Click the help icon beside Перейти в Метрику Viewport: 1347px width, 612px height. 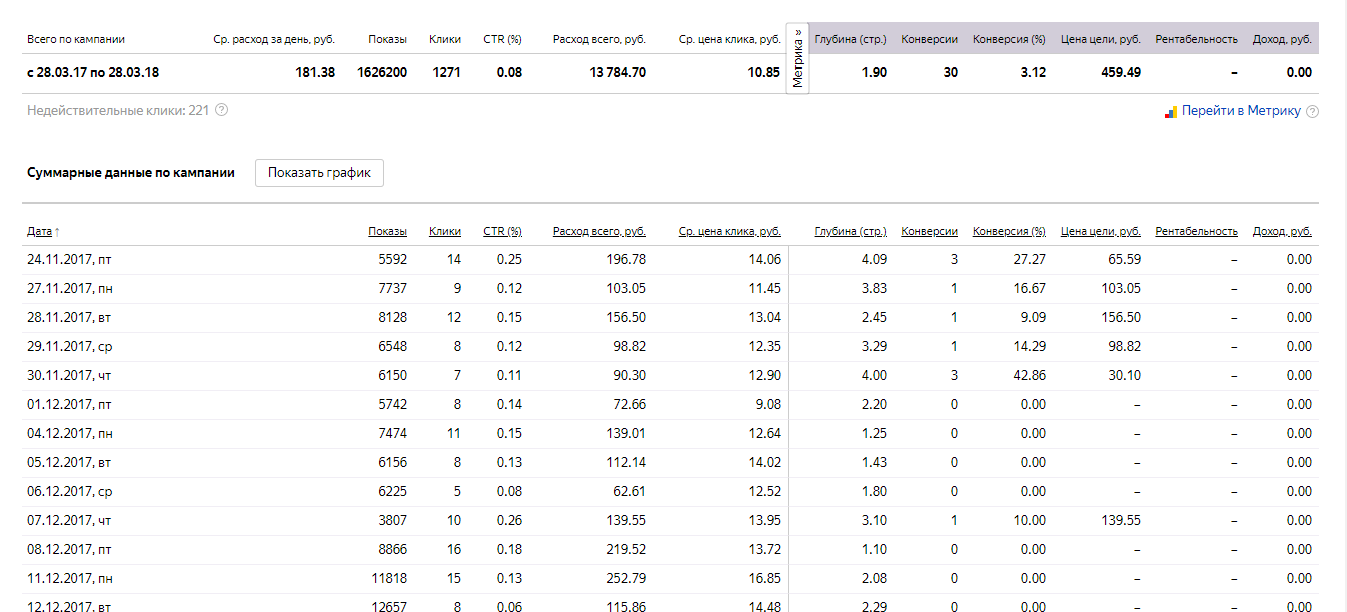(x=1312, y=112)
